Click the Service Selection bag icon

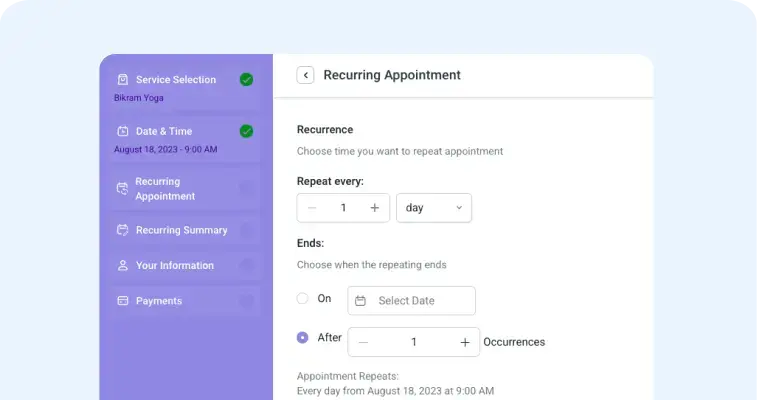pyautogui.click(x=123, y=79)
